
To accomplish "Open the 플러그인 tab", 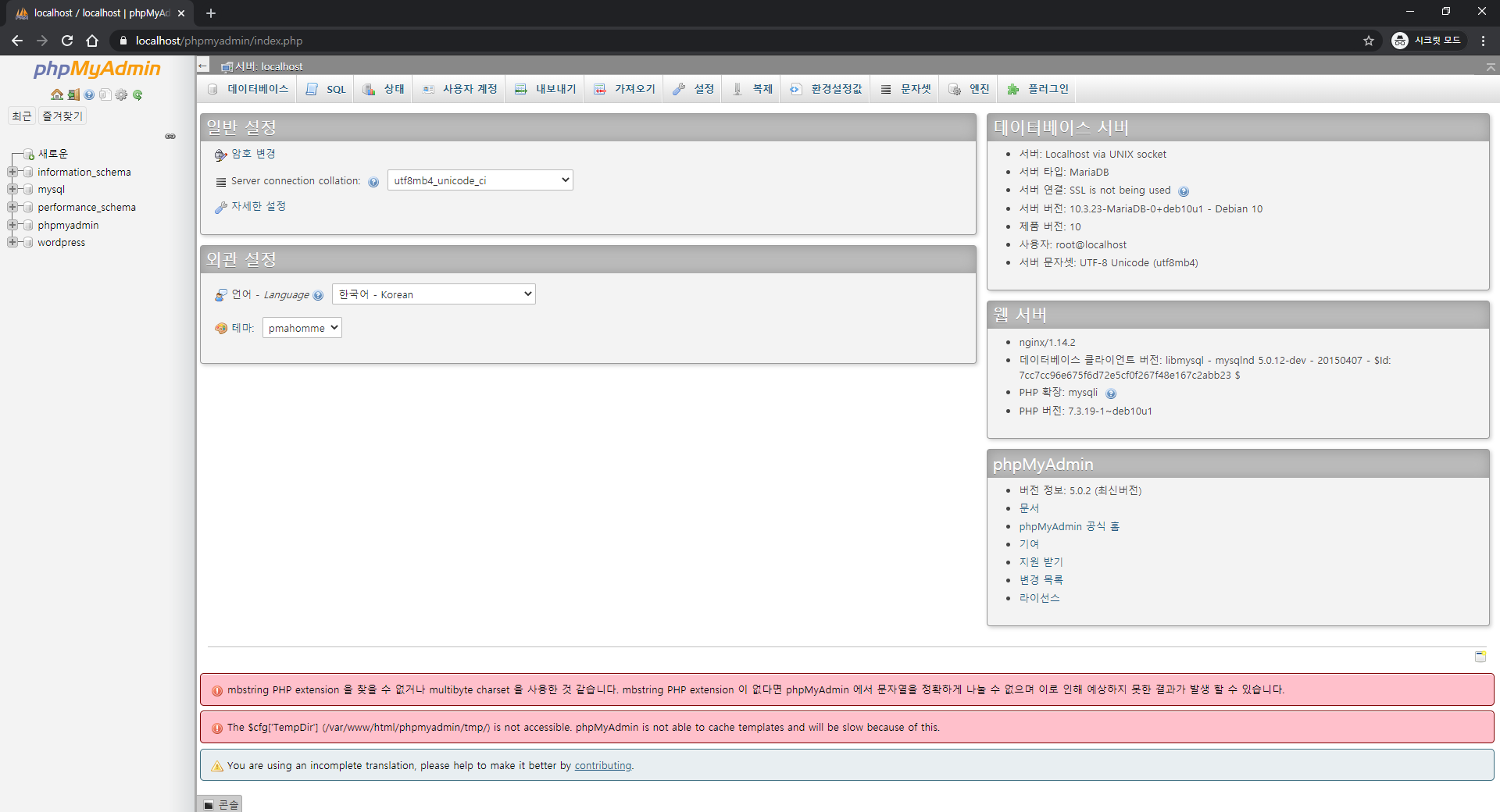I will coord(1037,89).
